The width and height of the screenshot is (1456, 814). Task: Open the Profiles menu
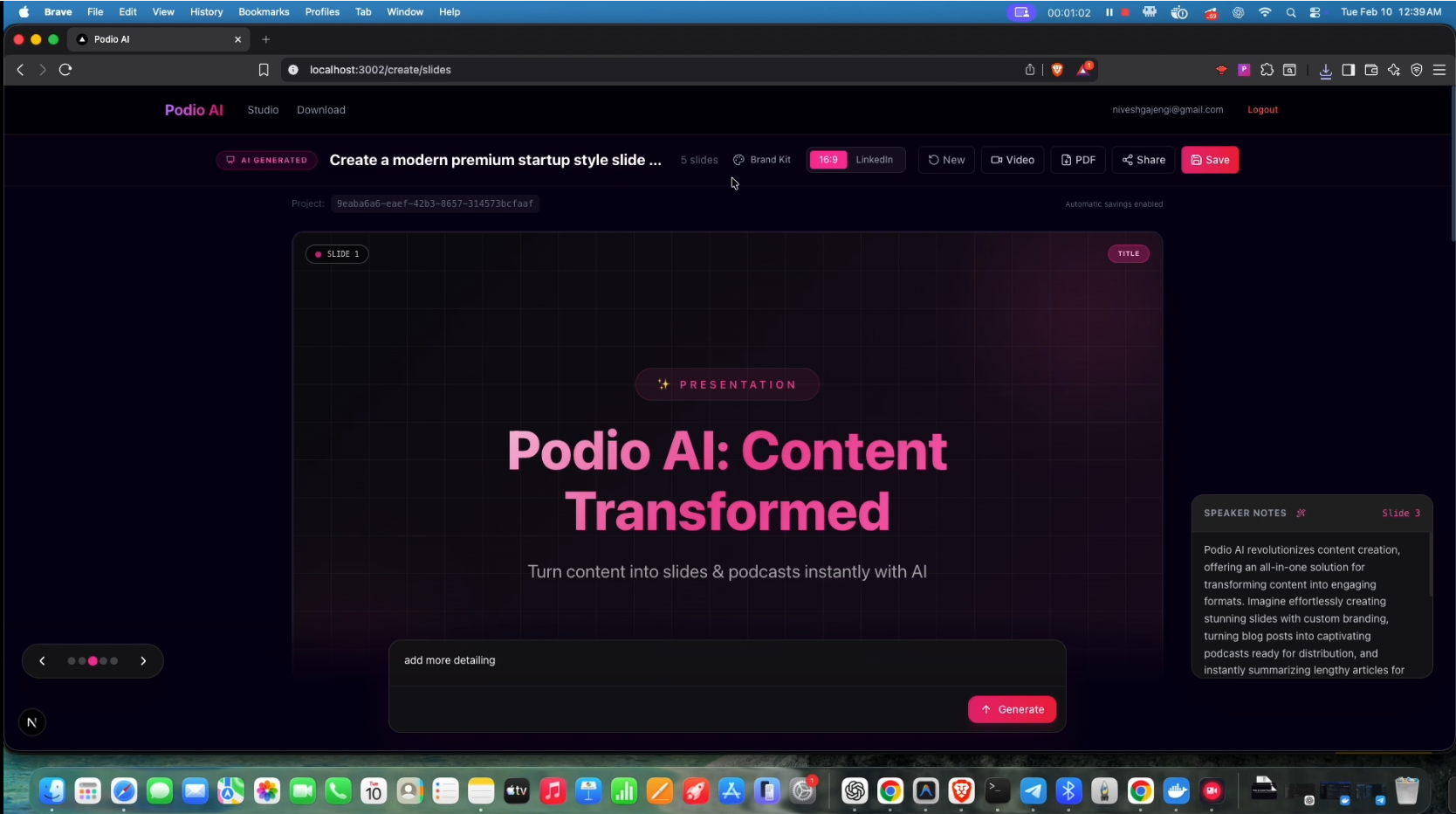[322, 12]
